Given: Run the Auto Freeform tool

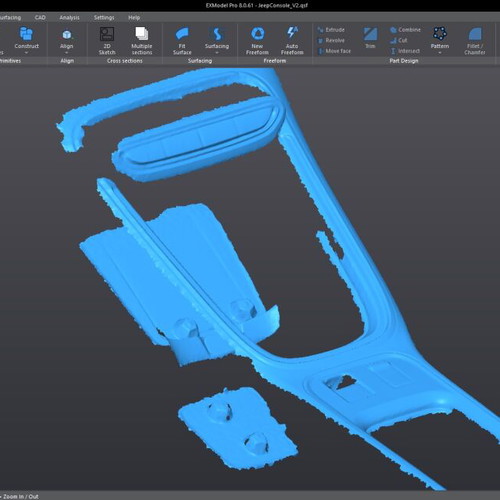Looking at the screenshot, I should click(x=292, y=41).
